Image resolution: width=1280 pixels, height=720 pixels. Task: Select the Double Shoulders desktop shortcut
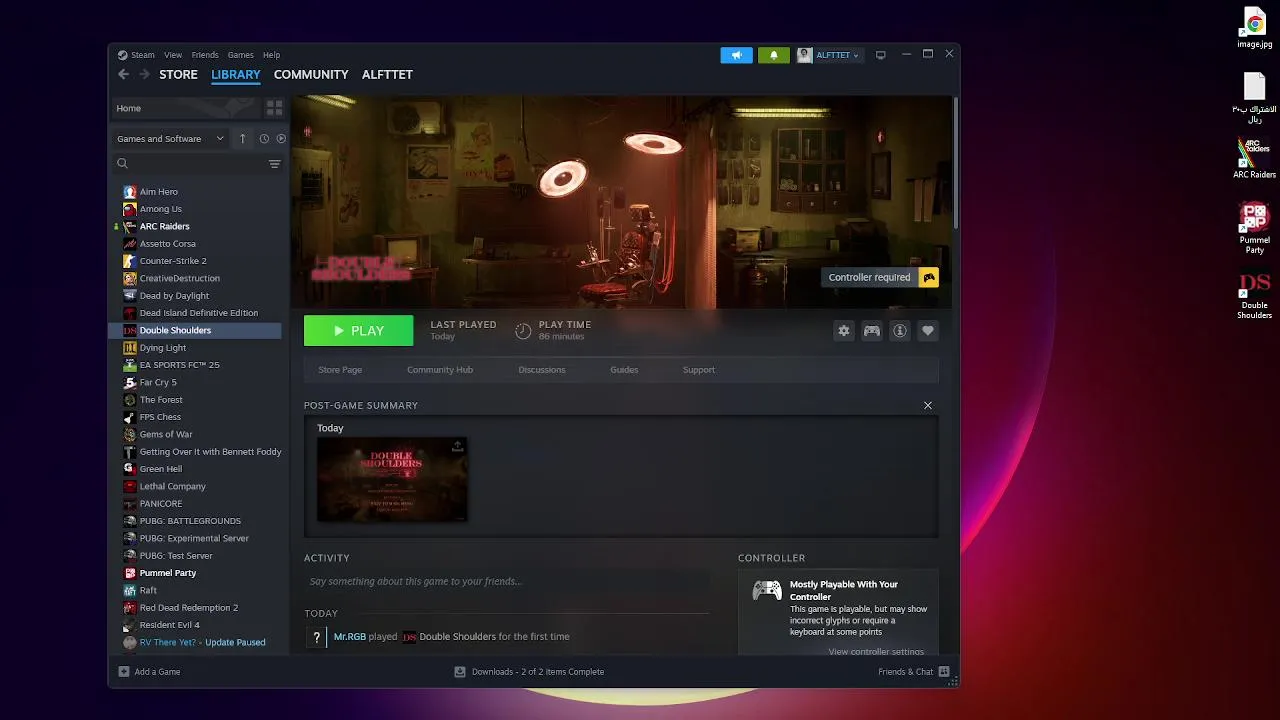click(1255, 296)
